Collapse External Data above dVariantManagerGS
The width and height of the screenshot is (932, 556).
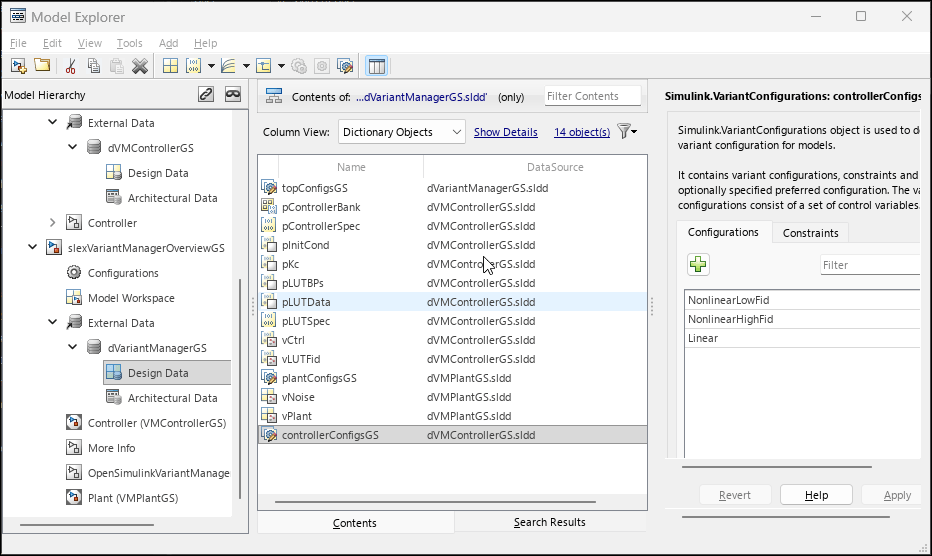pyautogui.click(x=52, y=322)
